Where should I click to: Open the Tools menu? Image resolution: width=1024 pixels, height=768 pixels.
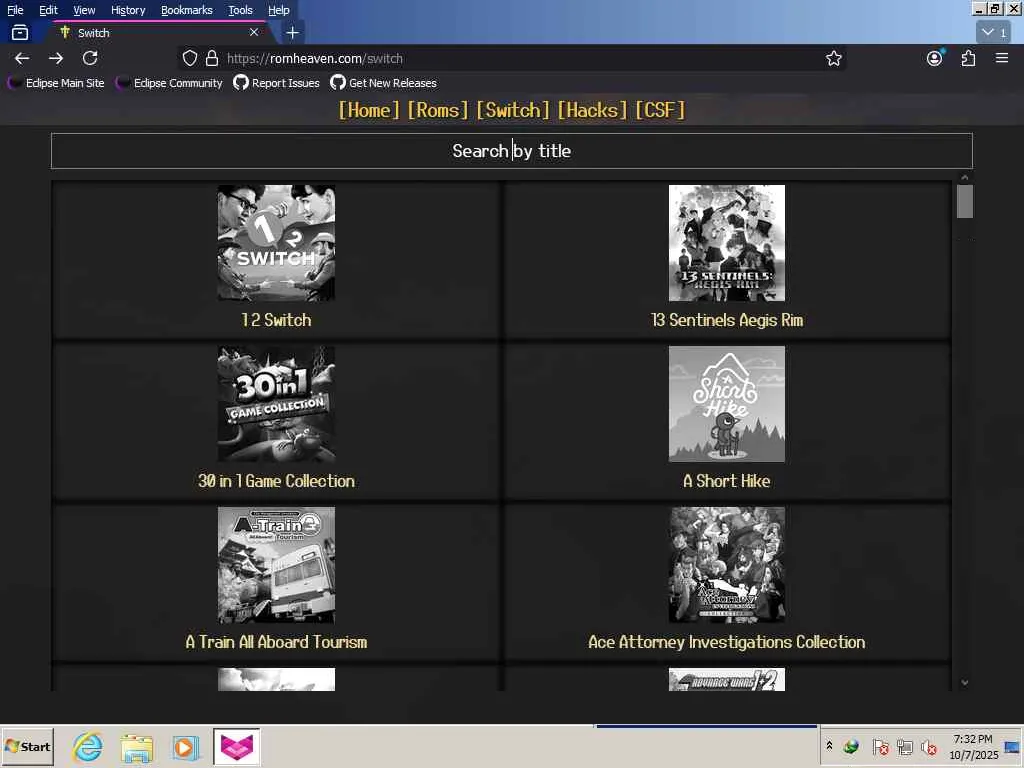click(x=240, y=10)
